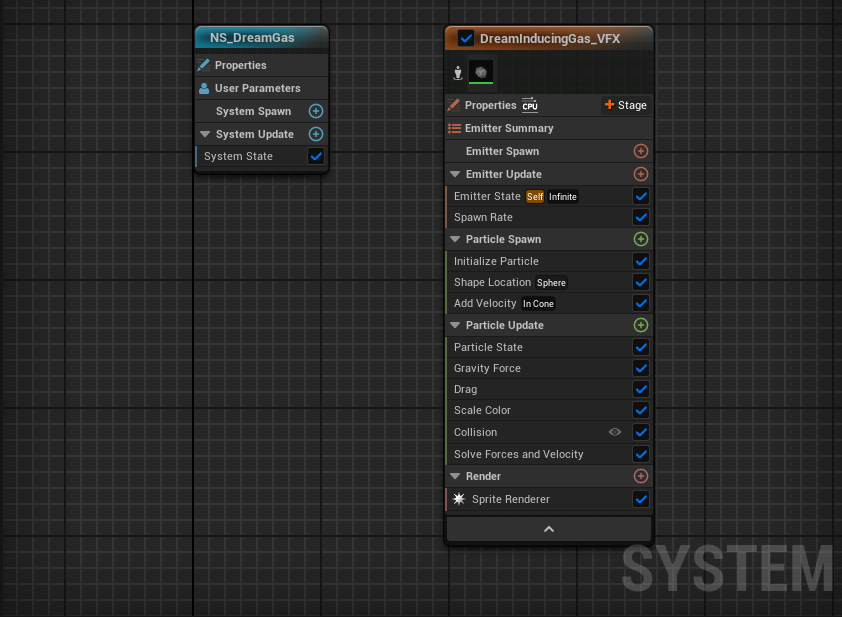Disable the DreamInducingGas_VFX emitter checkbox

coord(466,38)
